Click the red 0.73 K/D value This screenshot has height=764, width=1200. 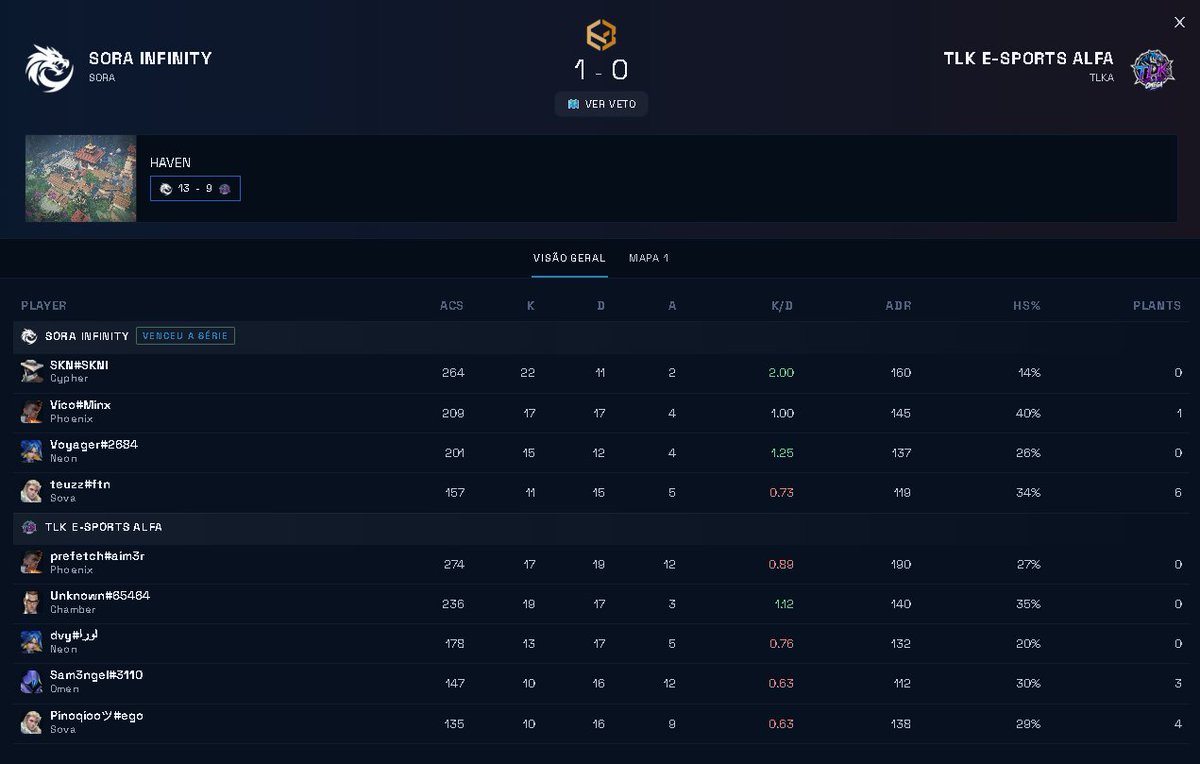coord(781,493)
